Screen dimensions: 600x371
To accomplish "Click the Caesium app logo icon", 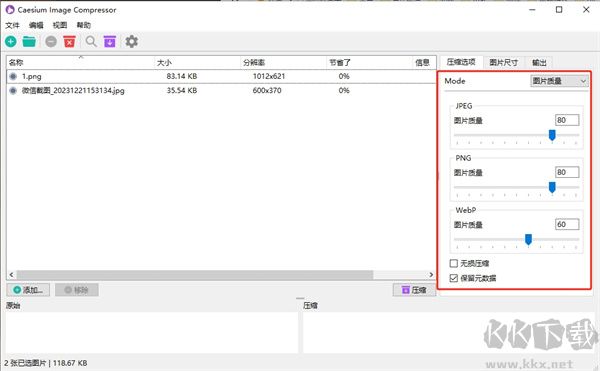I will click(10, 10).
